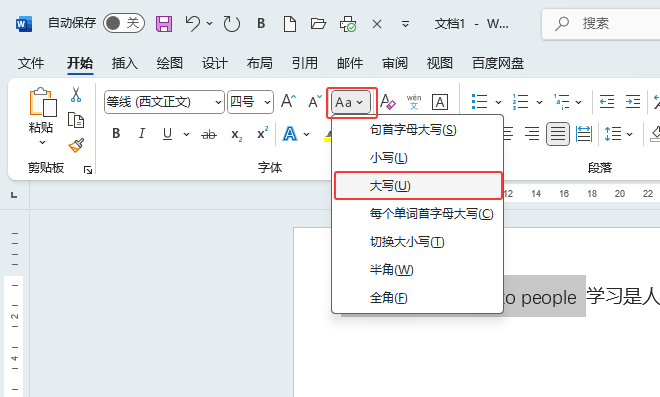Viewport: 660px width, 397px height.
Task: Click the multilevel list icon
Action: pyautogui.click(x=562, y=102)
